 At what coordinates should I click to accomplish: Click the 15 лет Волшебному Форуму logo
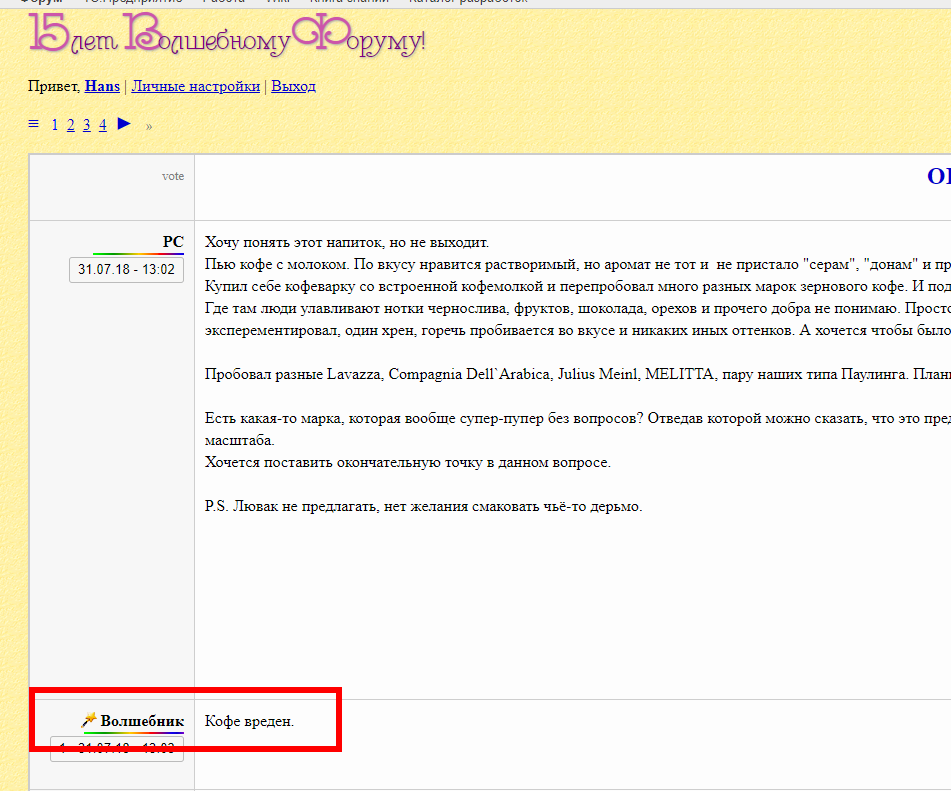[227, 36]
